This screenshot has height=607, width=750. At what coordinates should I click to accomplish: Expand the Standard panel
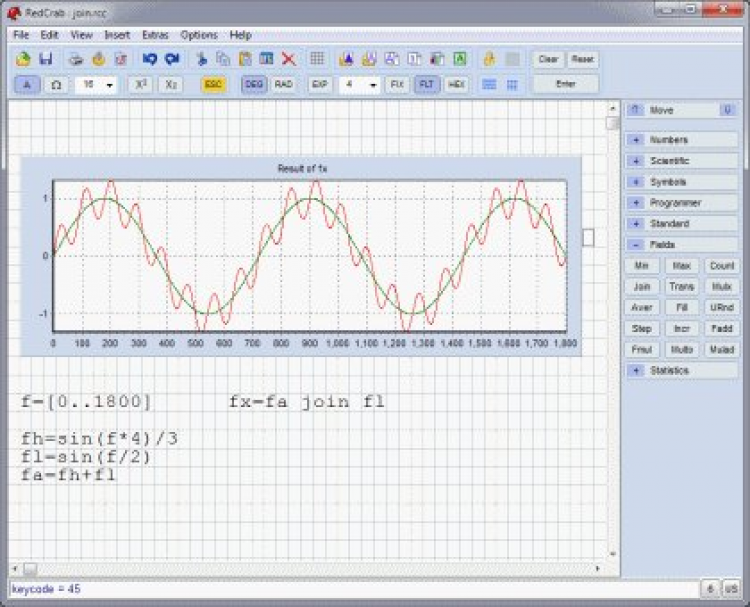[681, 223]
